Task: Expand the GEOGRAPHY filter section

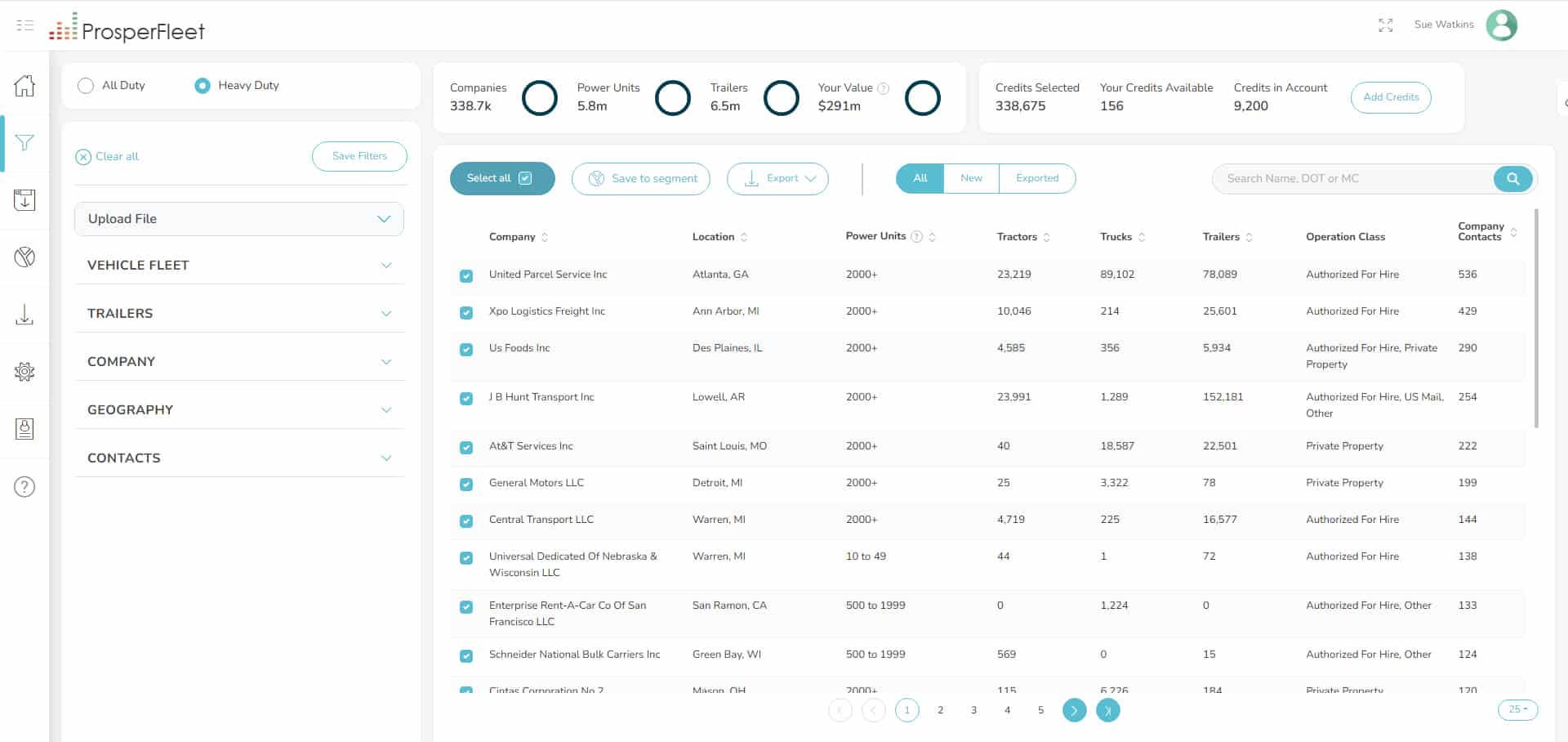Action: [239, 410]
